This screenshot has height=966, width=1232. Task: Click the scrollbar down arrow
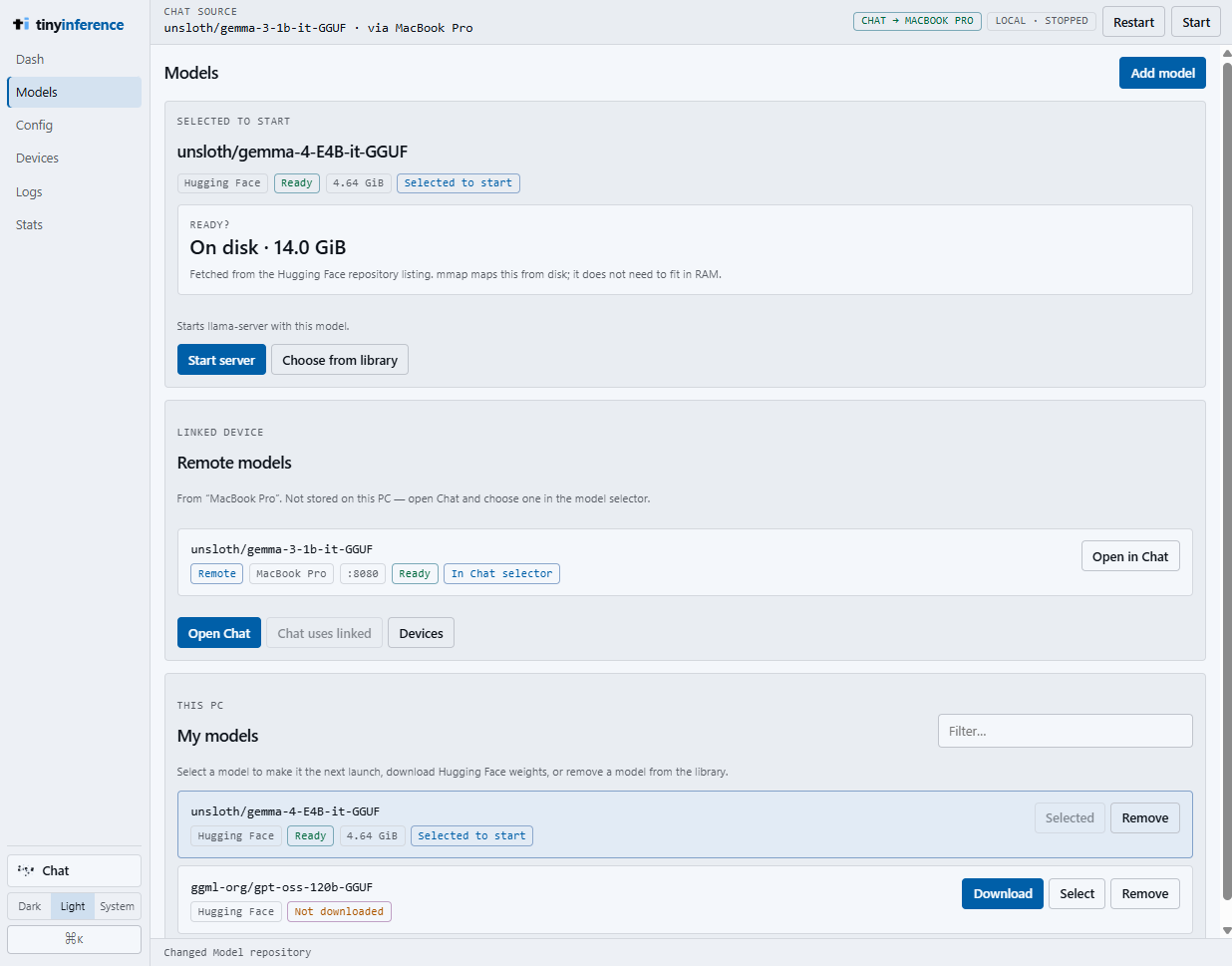[x=1227, y=930]
